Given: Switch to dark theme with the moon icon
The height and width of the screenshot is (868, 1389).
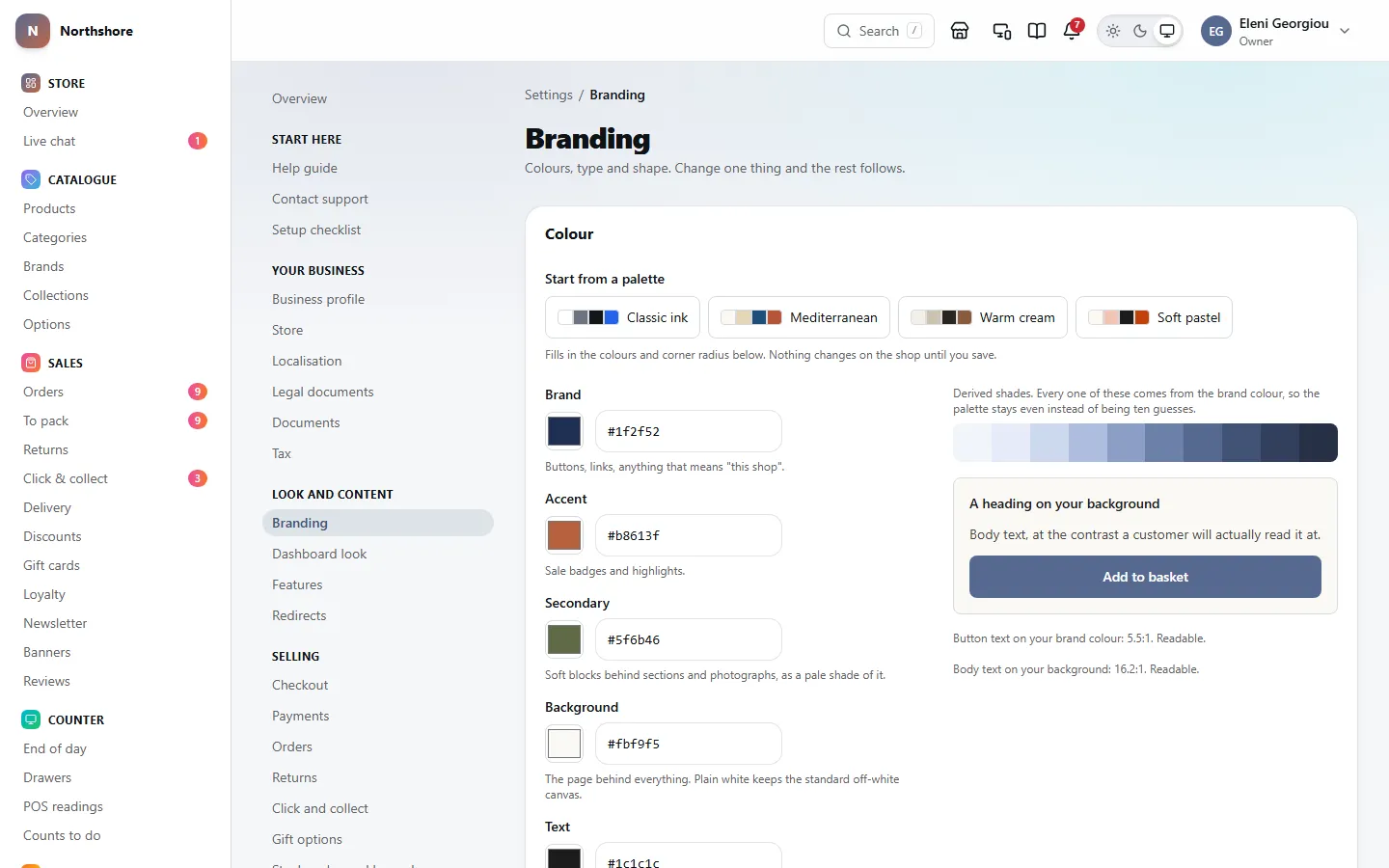Looking at the screenshot, I should [x=1140, y=31].
